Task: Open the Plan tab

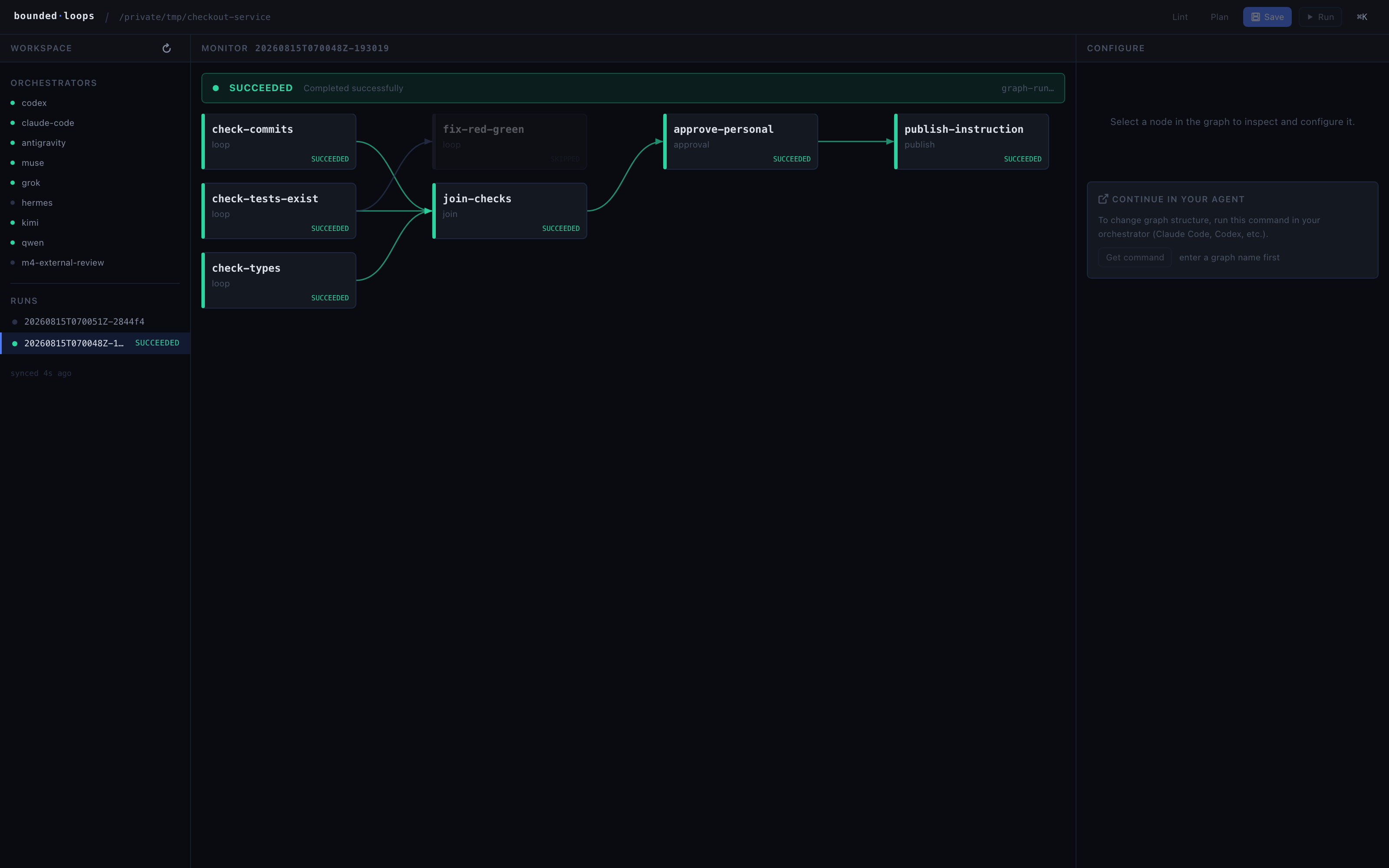Action: [1219, 16]
